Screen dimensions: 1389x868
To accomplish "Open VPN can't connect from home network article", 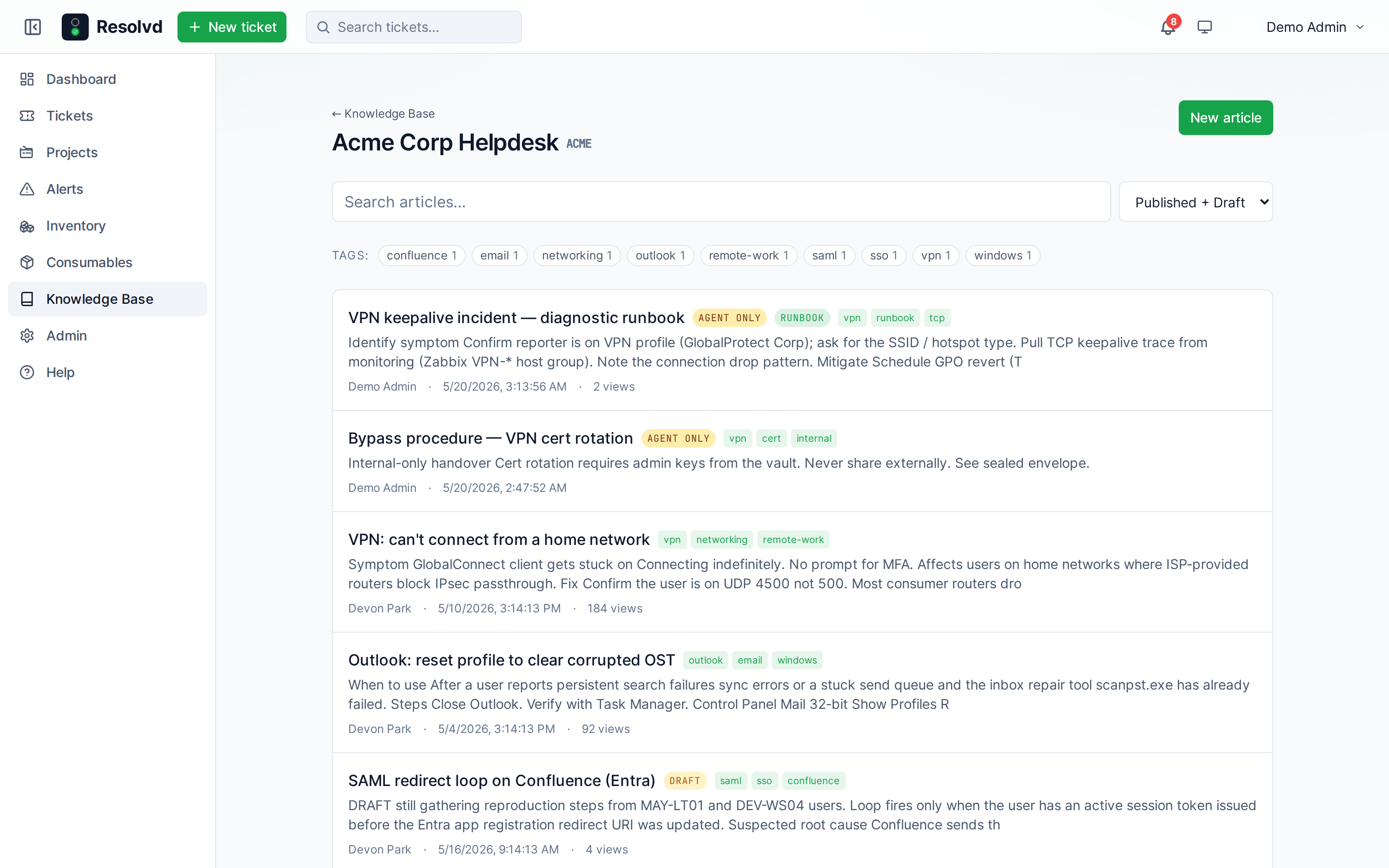I will (x=499, y=540).
